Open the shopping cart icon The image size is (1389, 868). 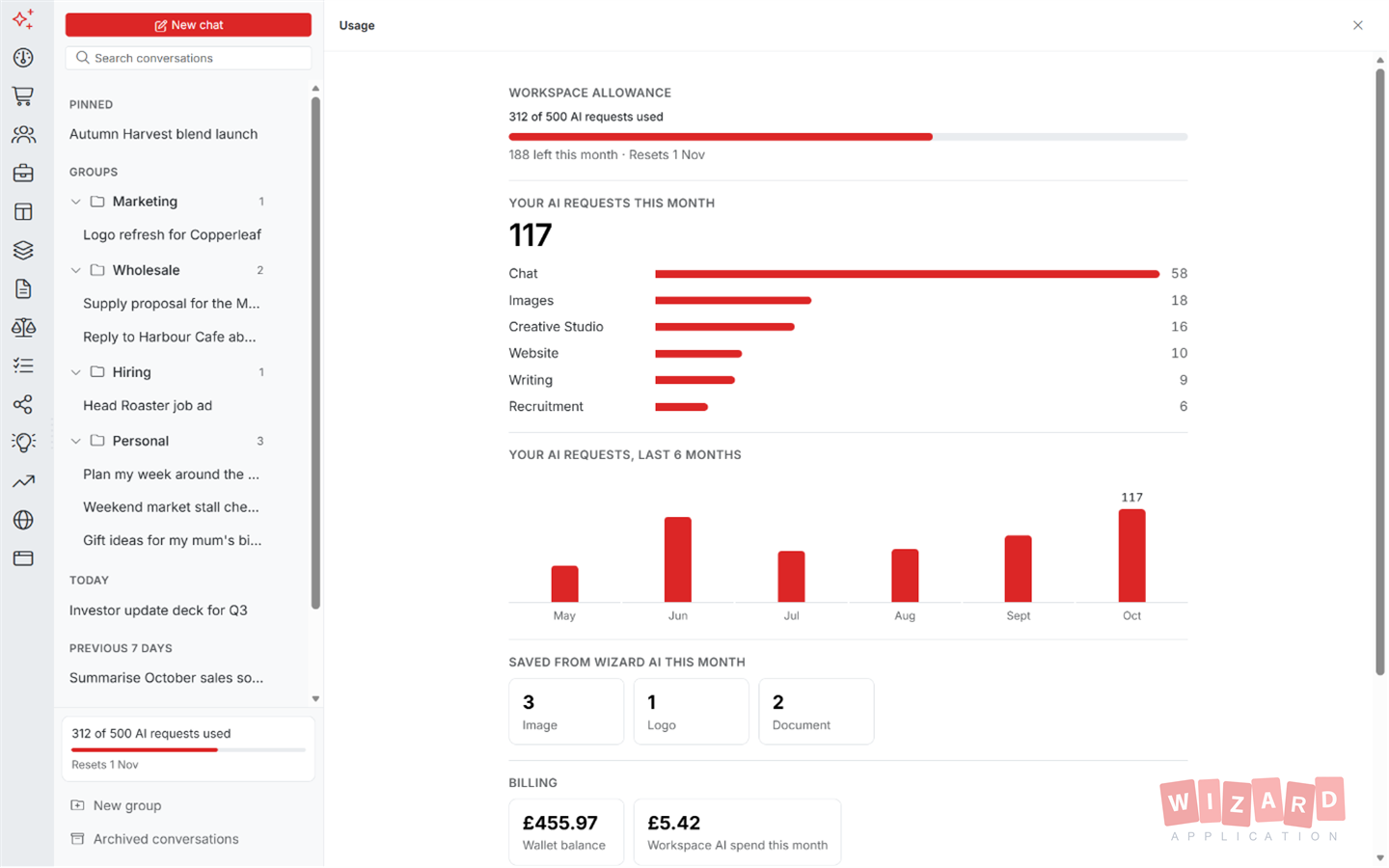point(23,96)
